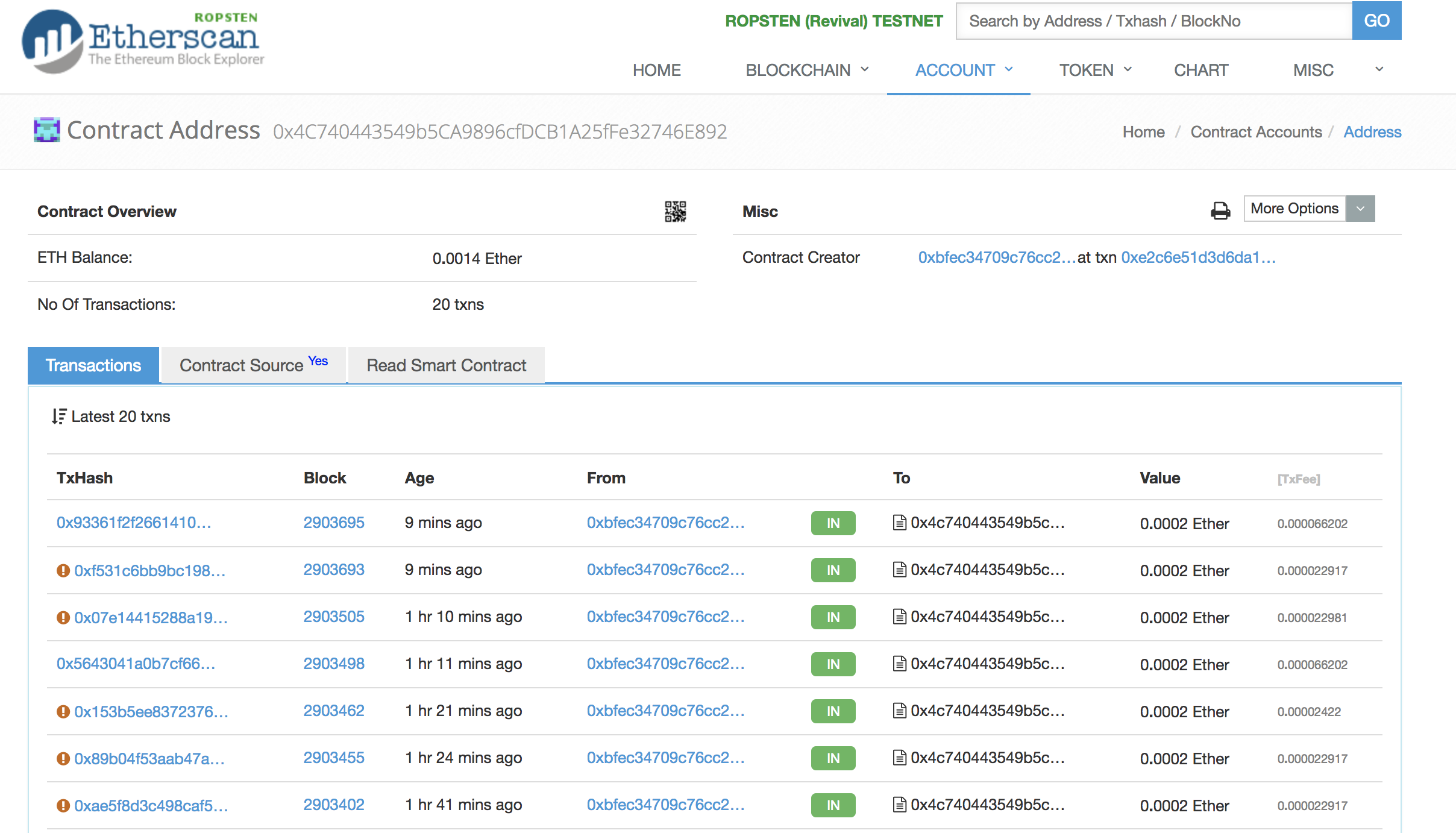Click the address search input field

tap(1153, 21)
